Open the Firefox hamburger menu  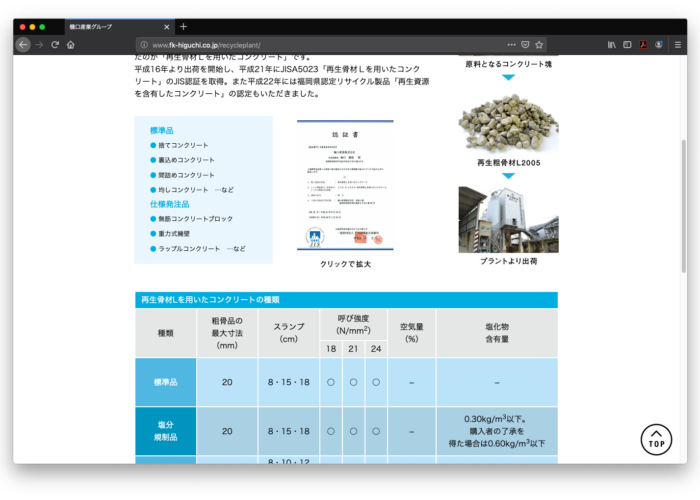click(x=677, y=45)
